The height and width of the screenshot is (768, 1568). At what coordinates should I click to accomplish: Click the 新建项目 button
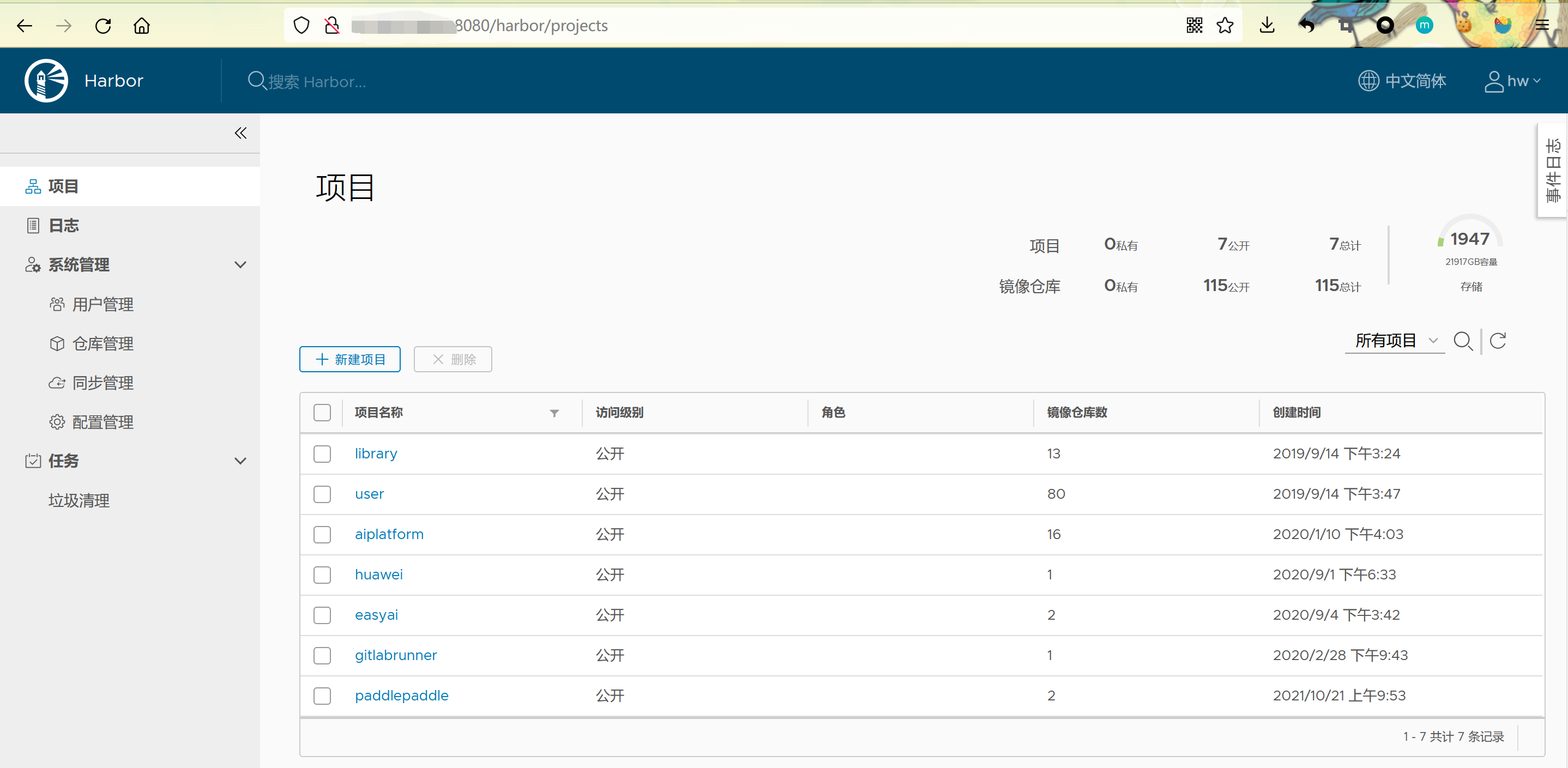349,360
